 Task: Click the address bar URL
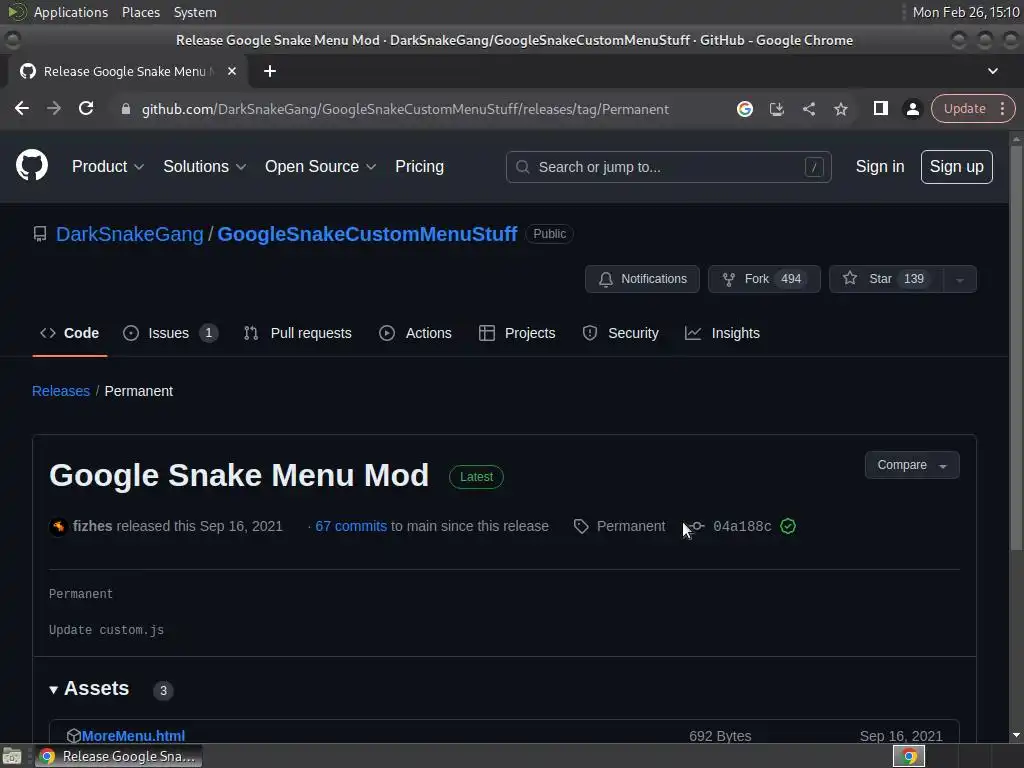point(405,109)
